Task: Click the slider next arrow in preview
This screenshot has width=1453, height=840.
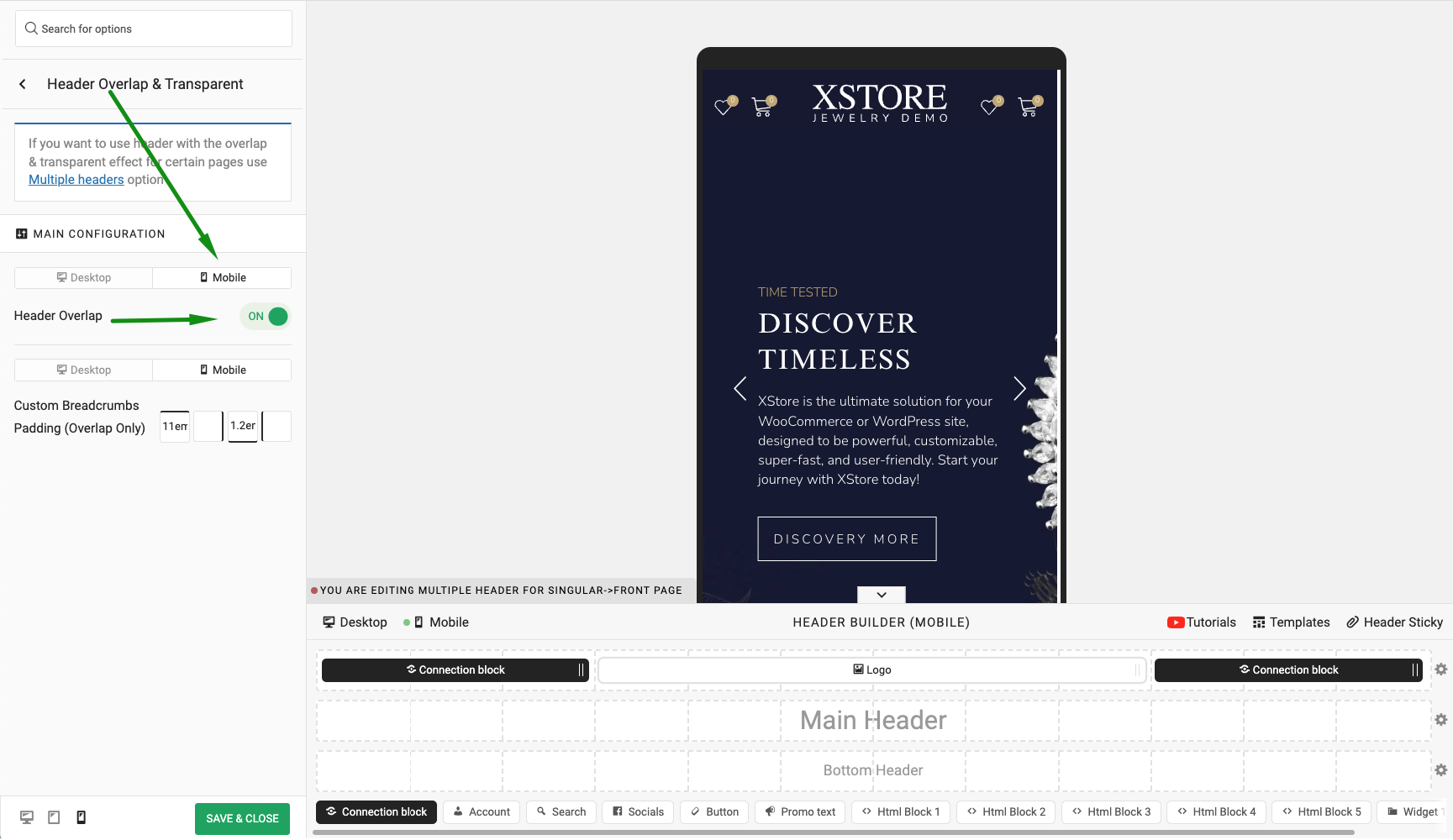Action: 1019,389
